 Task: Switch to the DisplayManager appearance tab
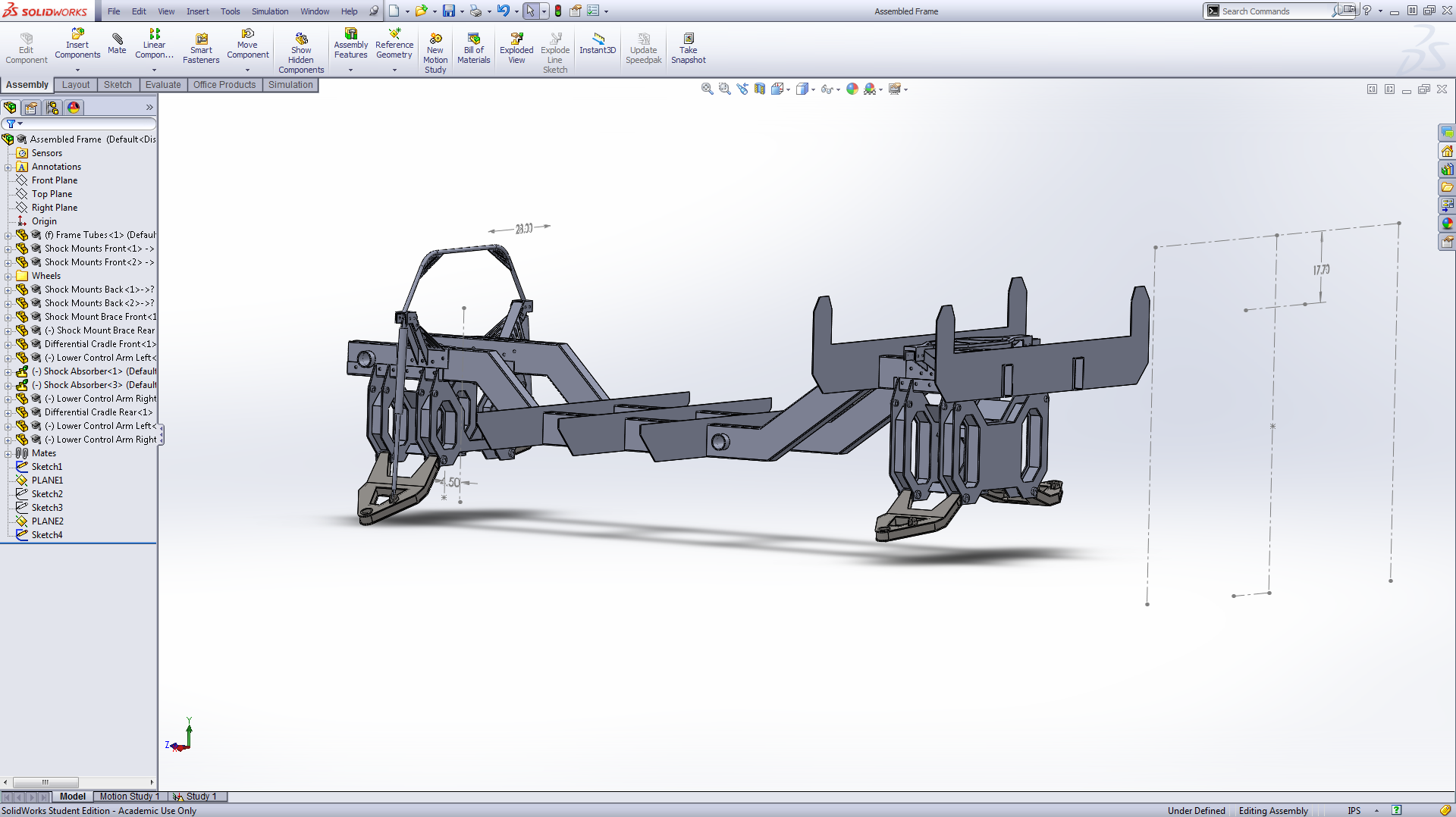click(x=74, y=108)
